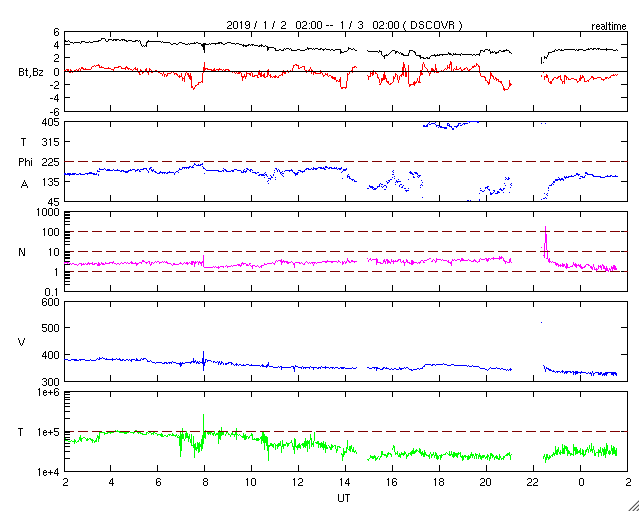Click the 'realtime' label above the top plot

point(609,27)
